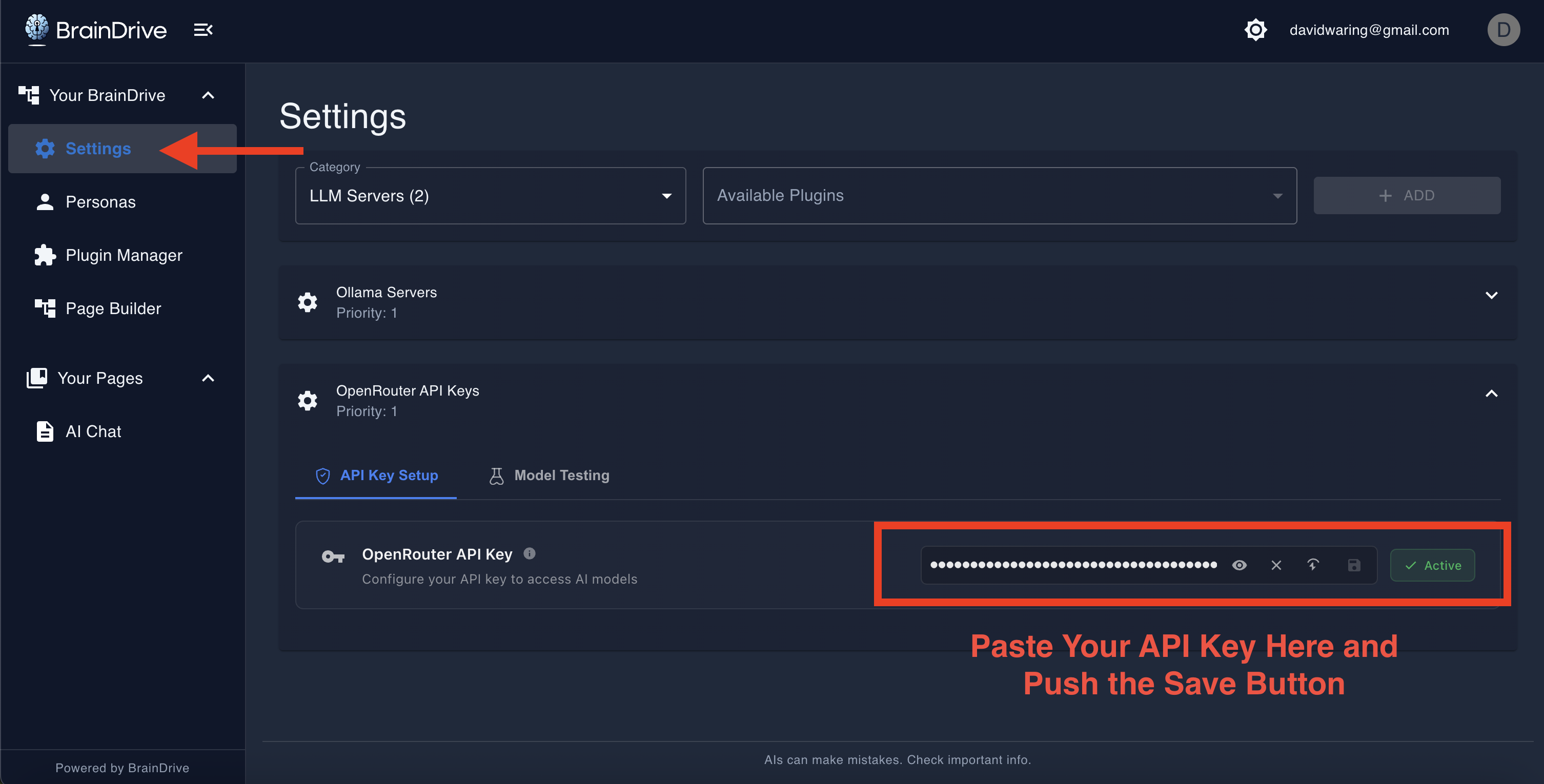Open the Category LLM Servers dropdown
The height and width of the screenshot is (784, 1544).
tap(490, 196)
